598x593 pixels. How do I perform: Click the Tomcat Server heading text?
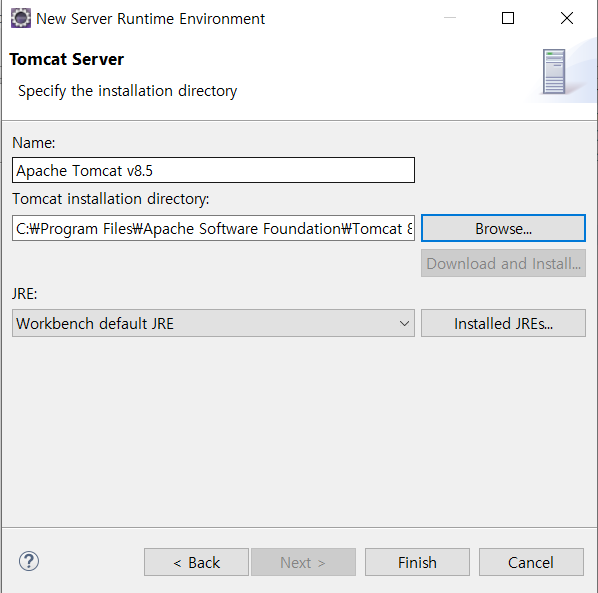(67, 59)
